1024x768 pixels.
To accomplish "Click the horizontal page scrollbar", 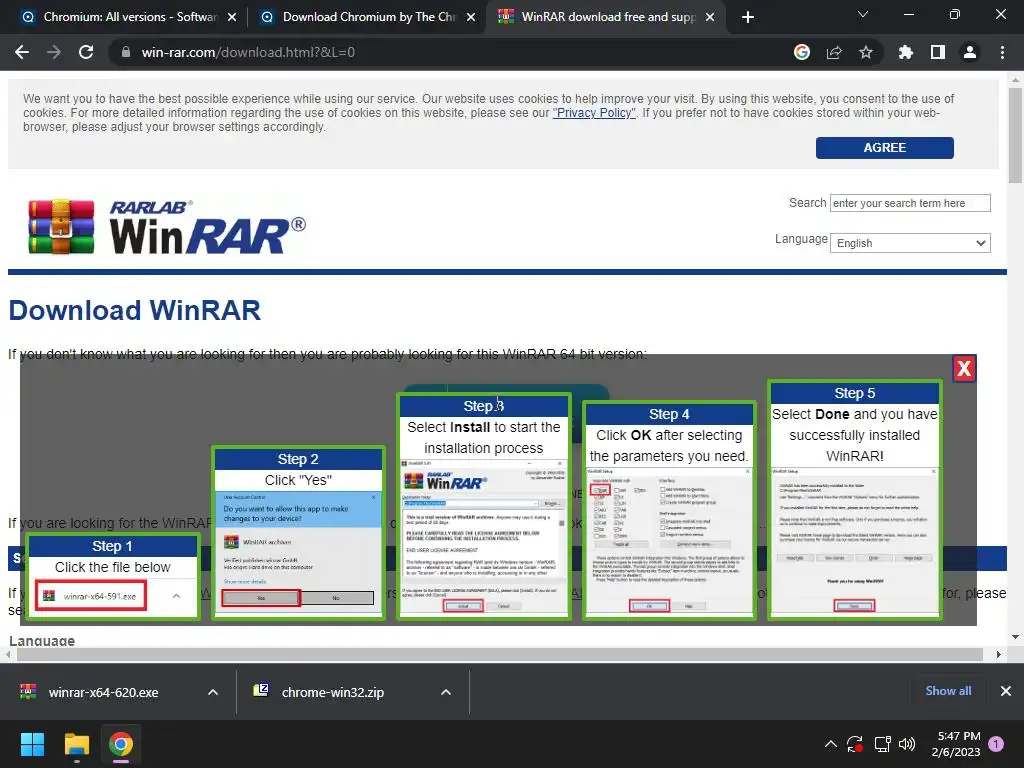I will (499, 654).
